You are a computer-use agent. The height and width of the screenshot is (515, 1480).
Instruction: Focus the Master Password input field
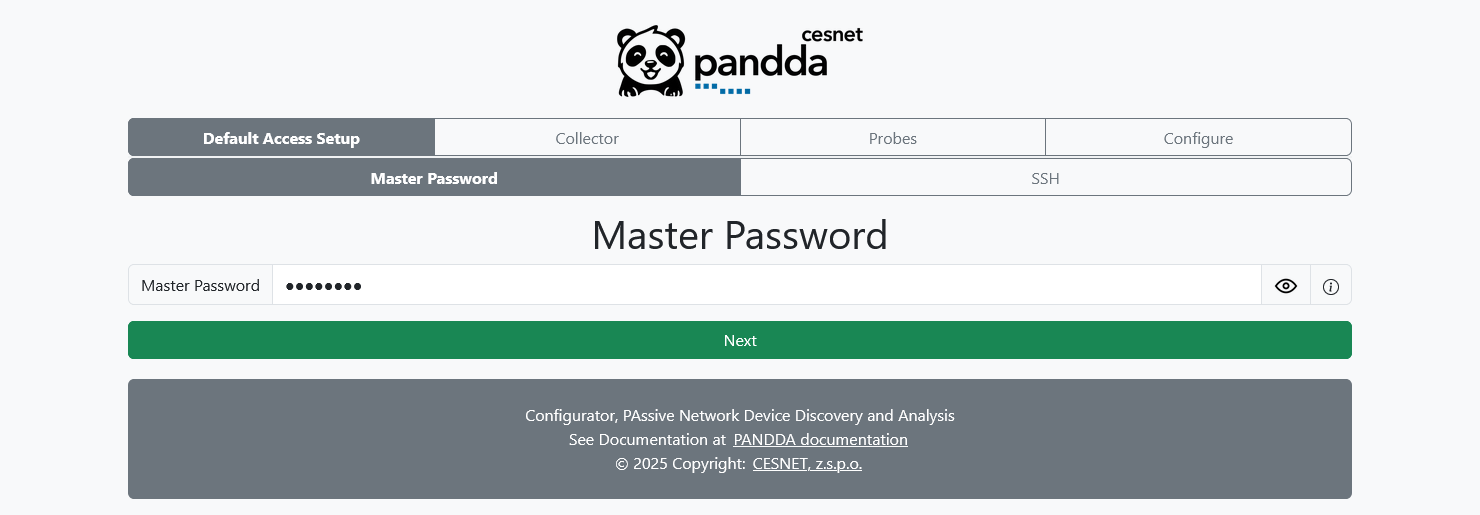(766, 286)
